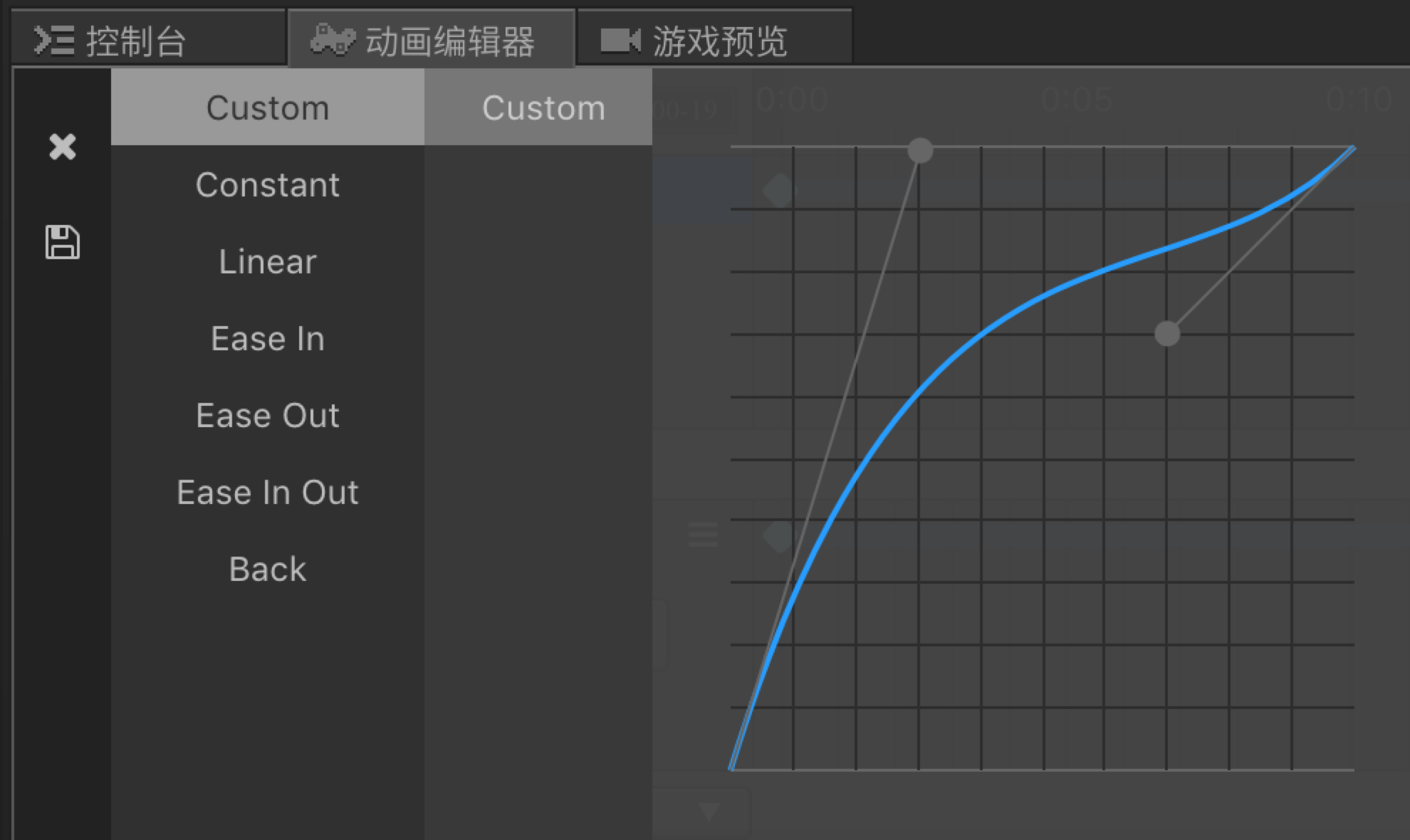
Task: Click the camera icon of 游戏预览 tab
Action: (x=620, y=41)
